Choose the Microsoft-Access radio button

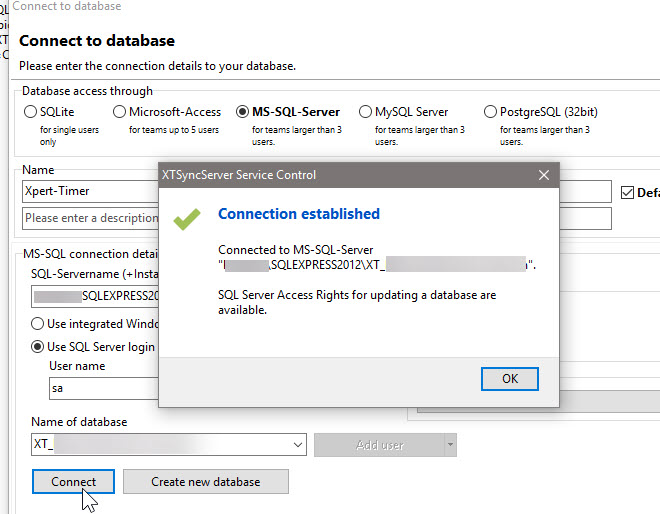(120, 112)
